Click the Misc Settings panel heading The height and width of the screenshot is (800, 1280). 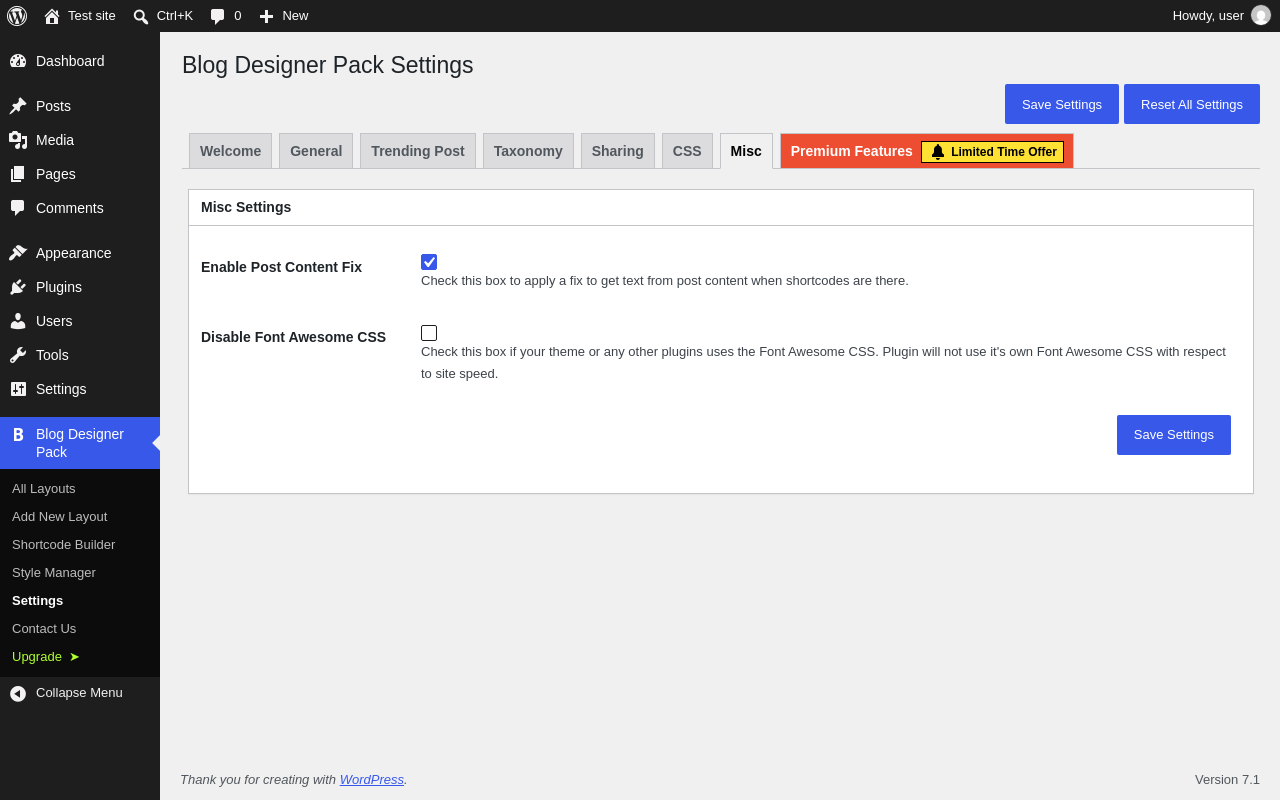pyautogui.click(x=246, y=207)
